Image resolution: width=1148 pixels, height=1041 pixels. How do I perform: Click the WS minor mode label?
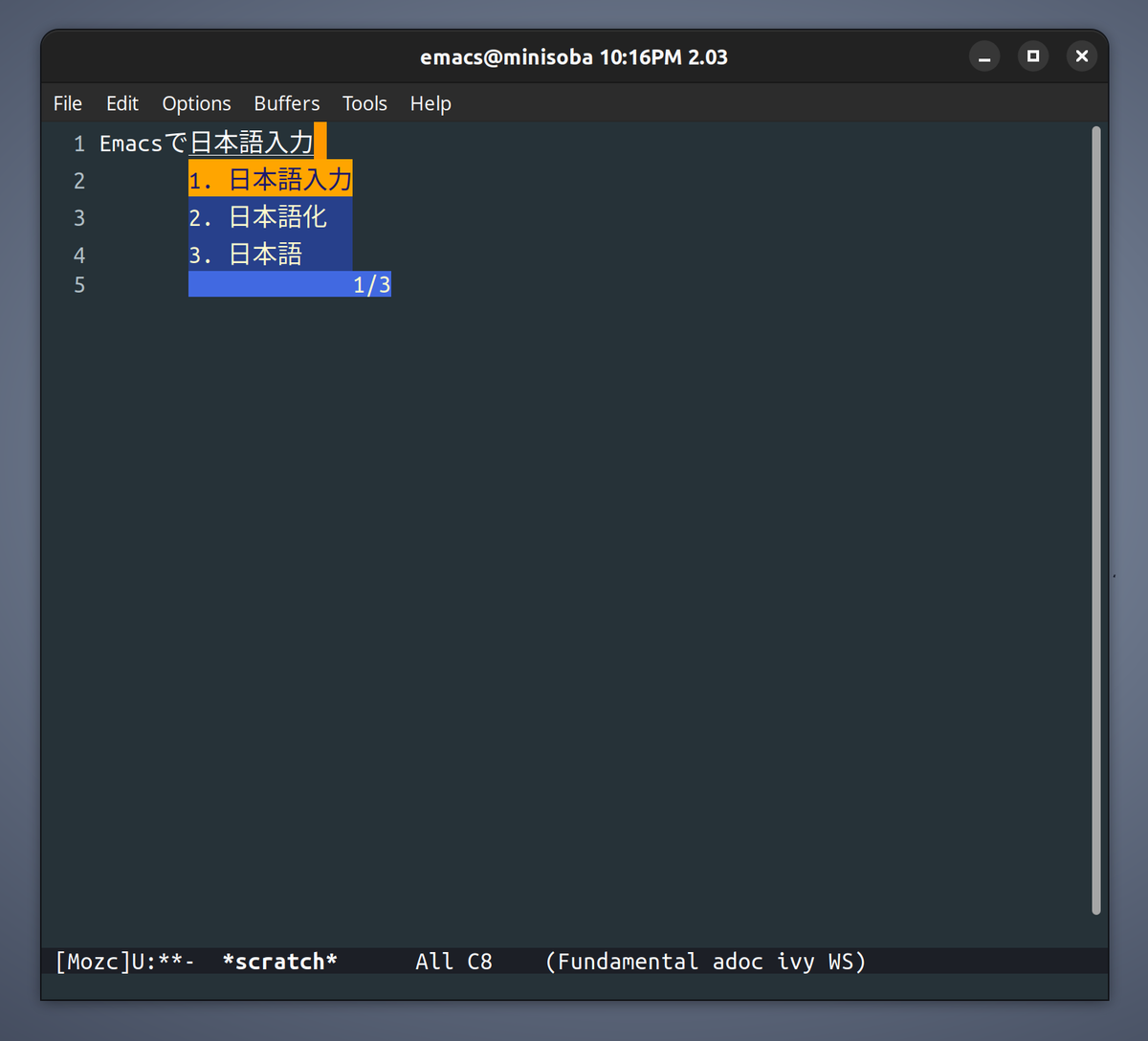click(x=841, y=962)
